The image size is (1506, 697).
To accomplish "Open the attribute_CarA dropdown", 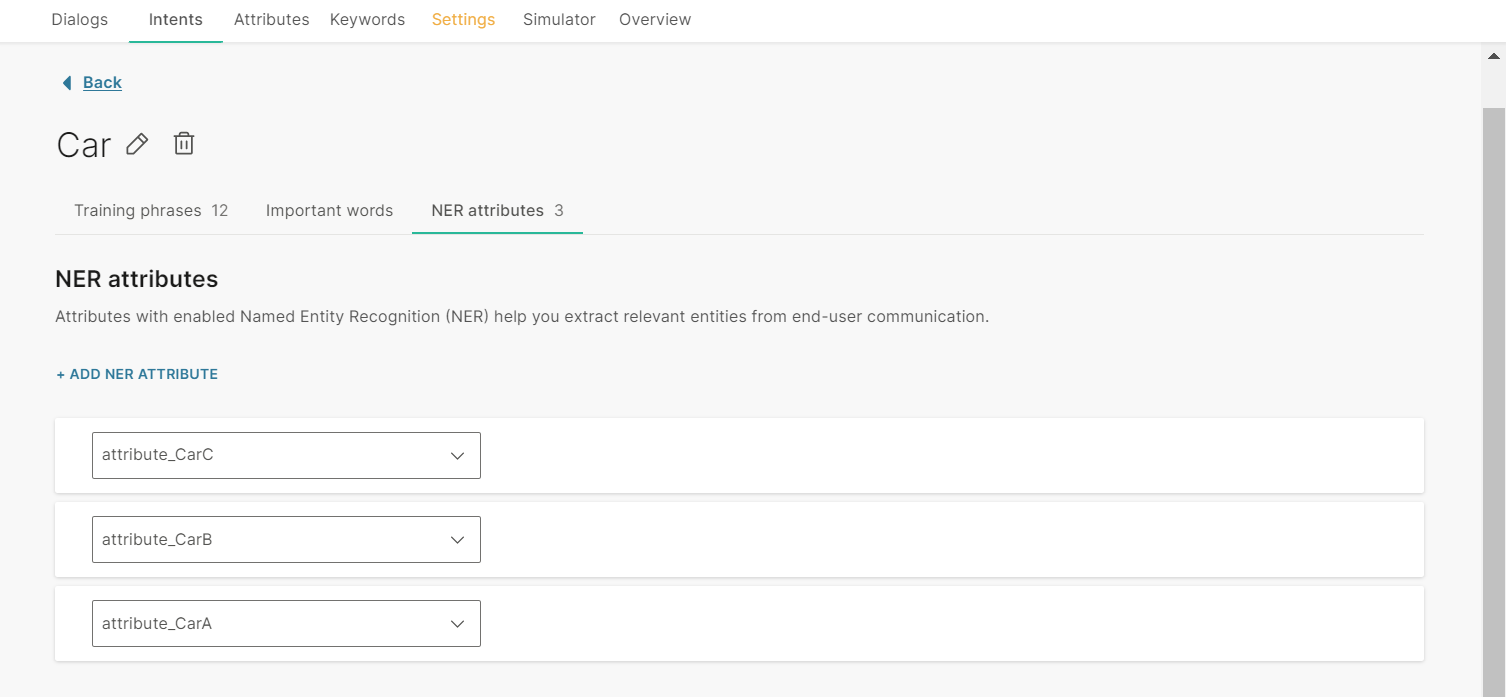I will coord(286,623).
